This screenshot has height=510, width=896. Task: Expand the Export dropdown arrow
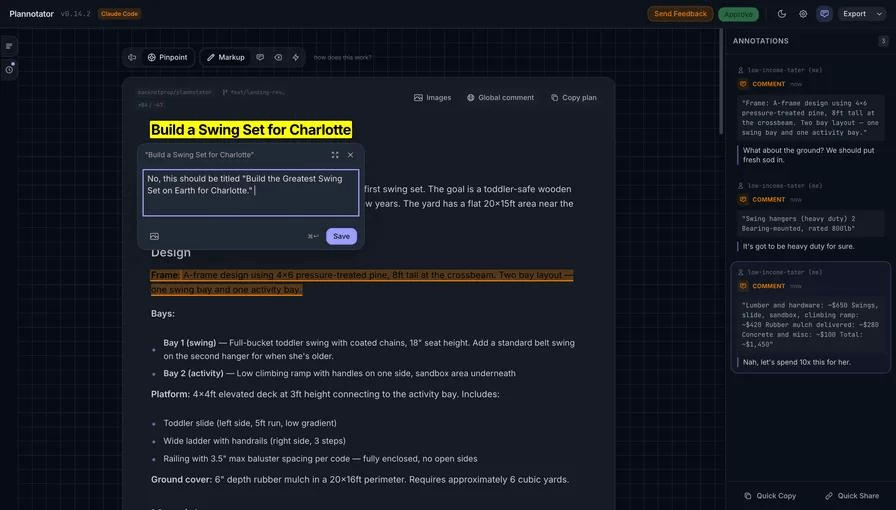[879, 14]
